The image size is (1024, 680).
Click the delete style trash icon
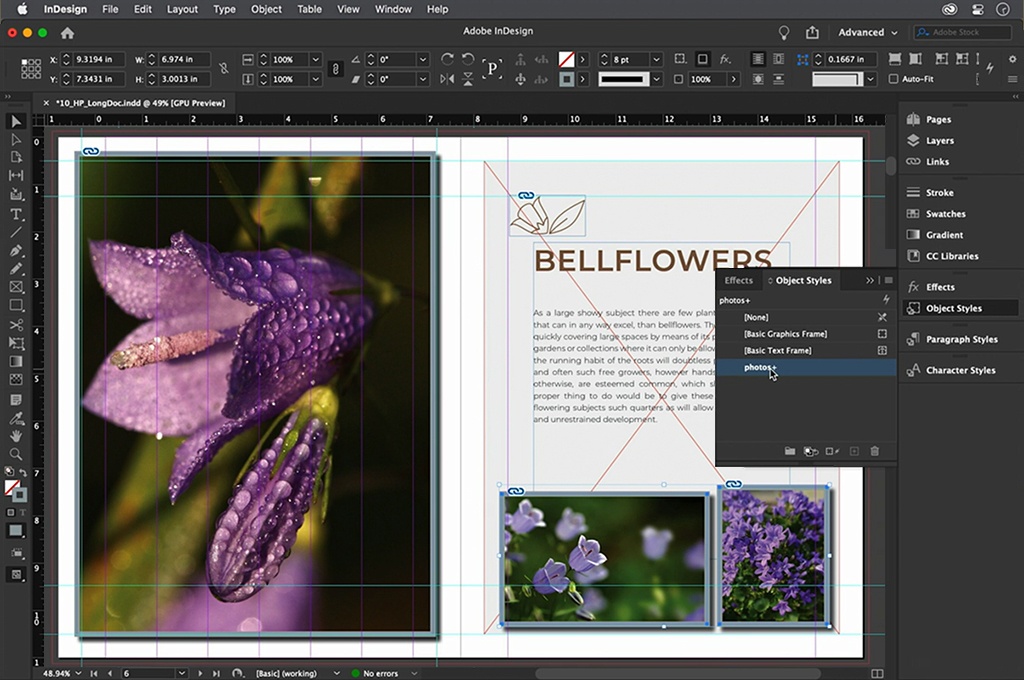[875, 452]
